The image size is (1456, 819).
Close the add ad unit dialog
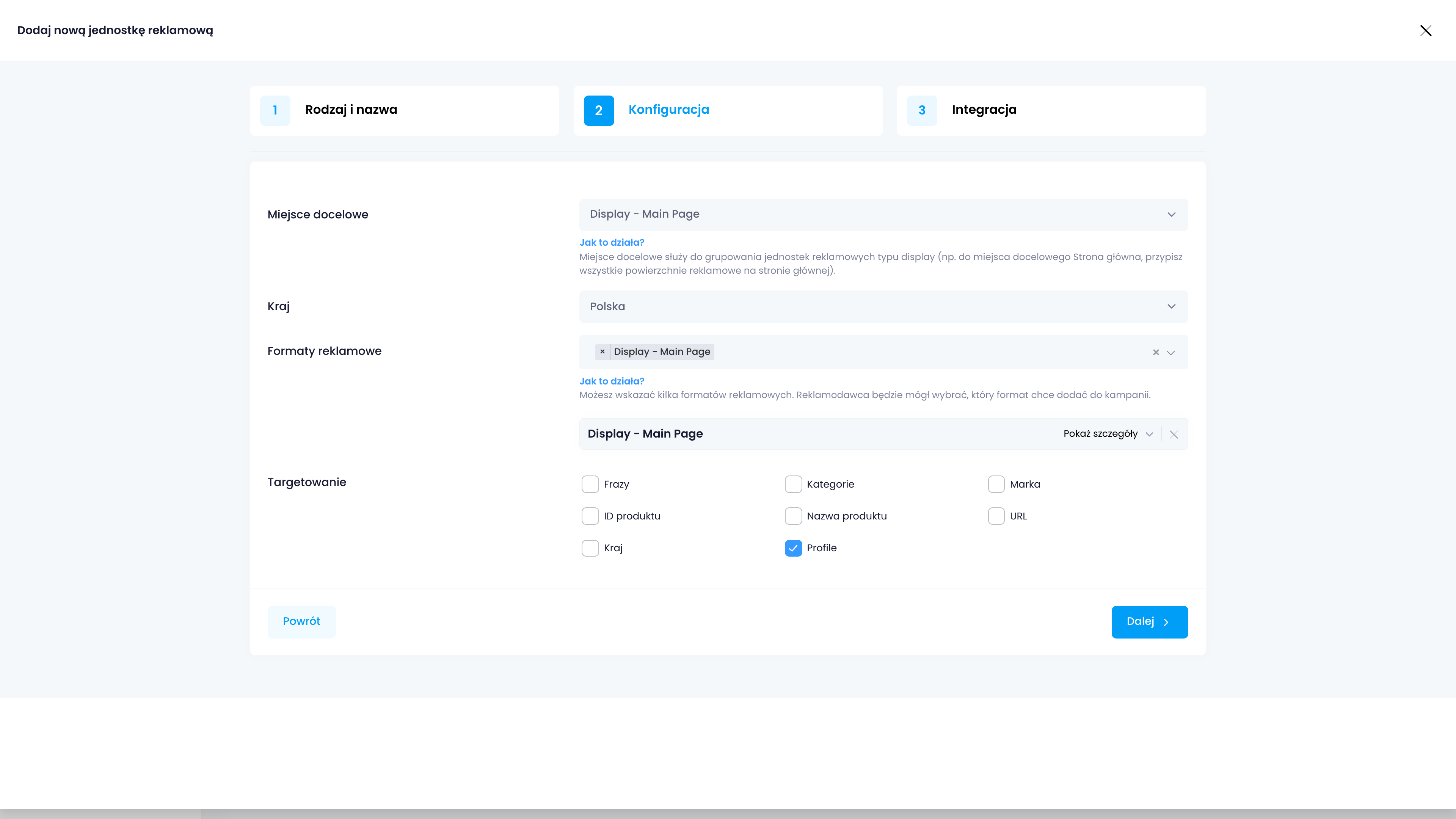click(x=1426, y=30)
